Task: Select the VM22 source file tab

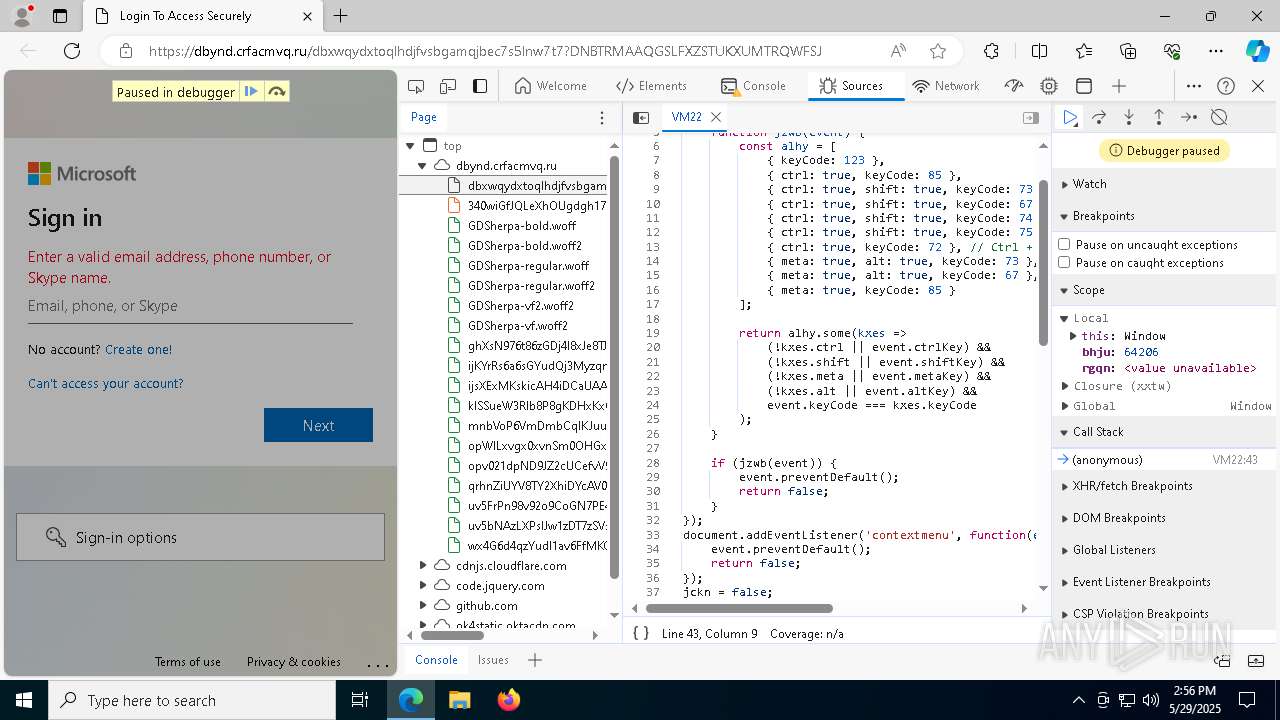Action: point(686,117)
